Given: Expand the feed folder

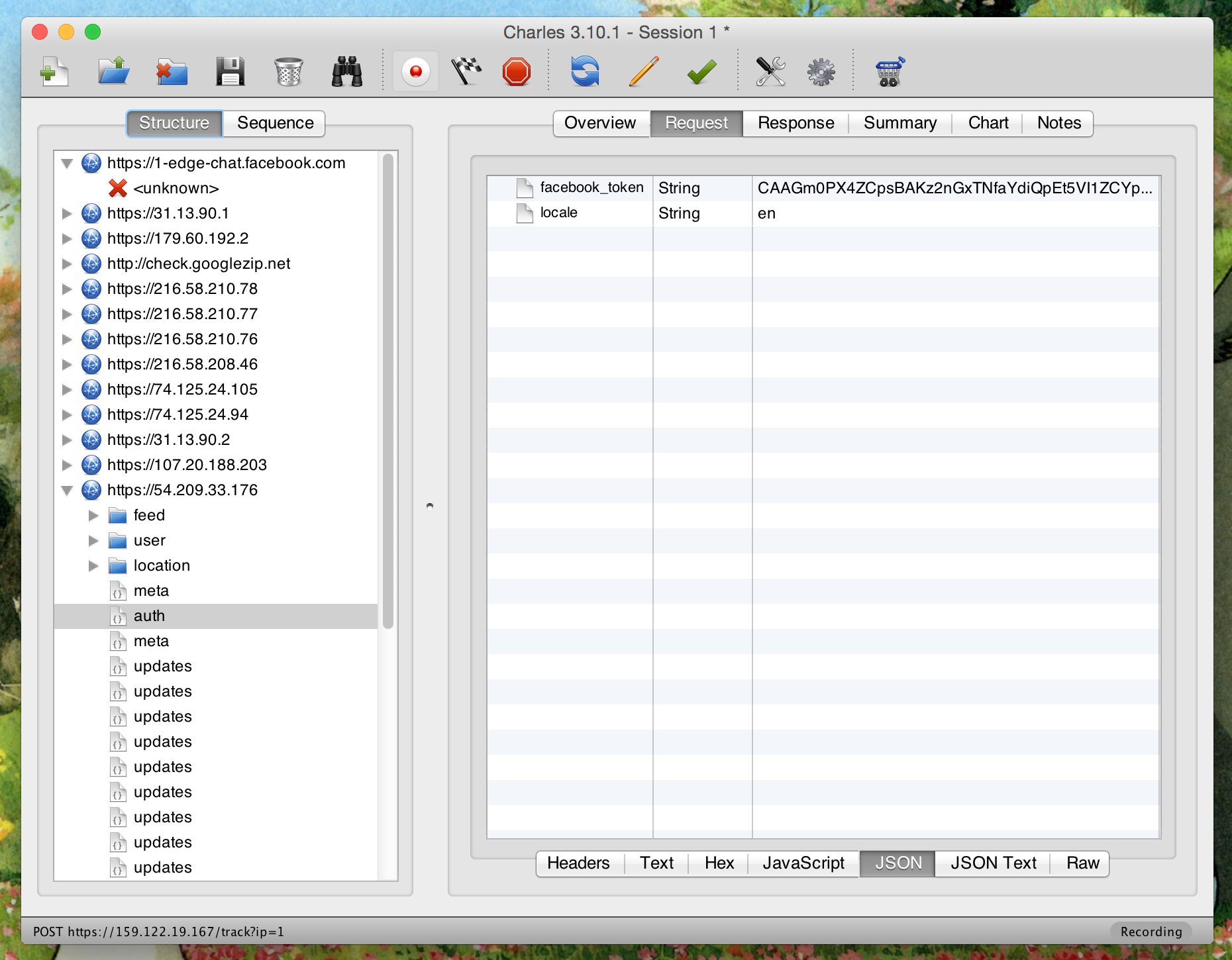Looking at the screenshot, I should 93,515.
